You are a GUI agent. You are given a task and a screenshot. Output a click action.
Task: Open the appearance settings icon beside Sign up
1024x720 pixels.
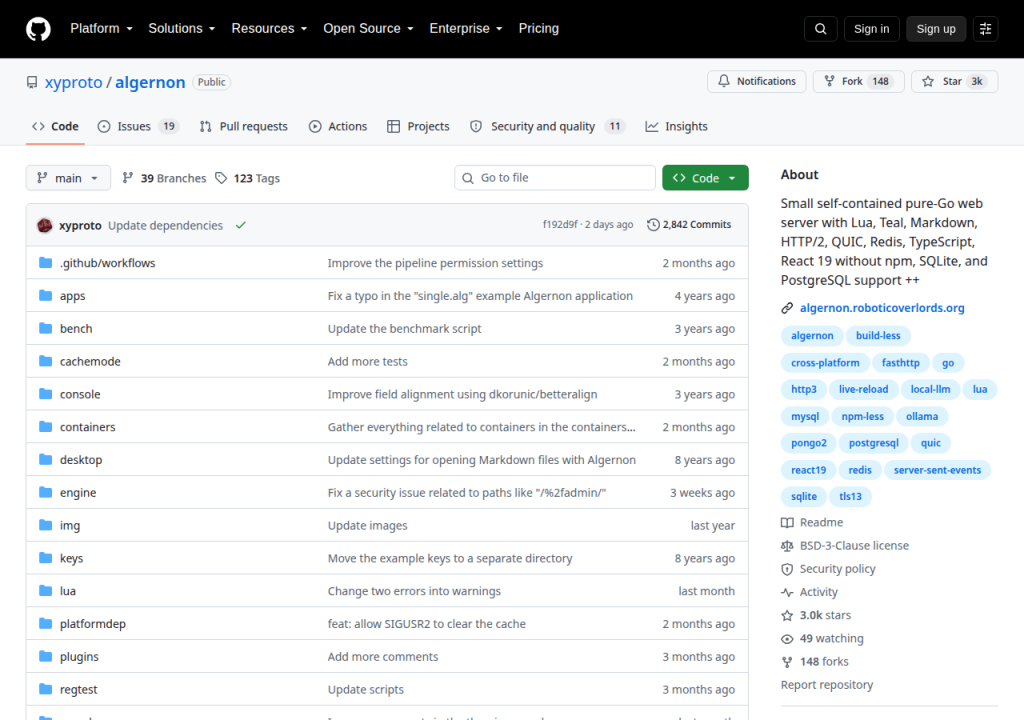tap(985, 29)
